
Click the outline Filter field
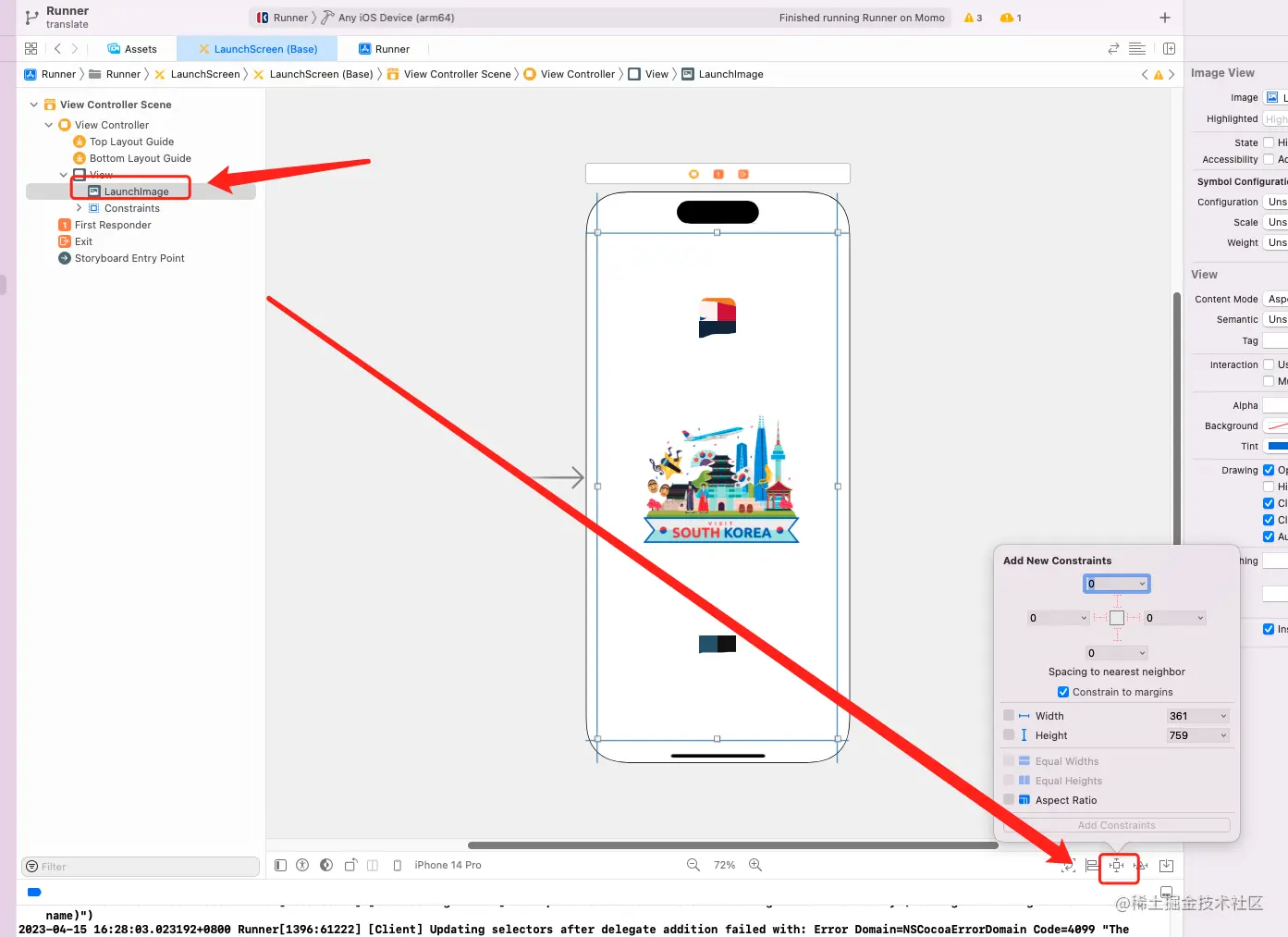141,867
